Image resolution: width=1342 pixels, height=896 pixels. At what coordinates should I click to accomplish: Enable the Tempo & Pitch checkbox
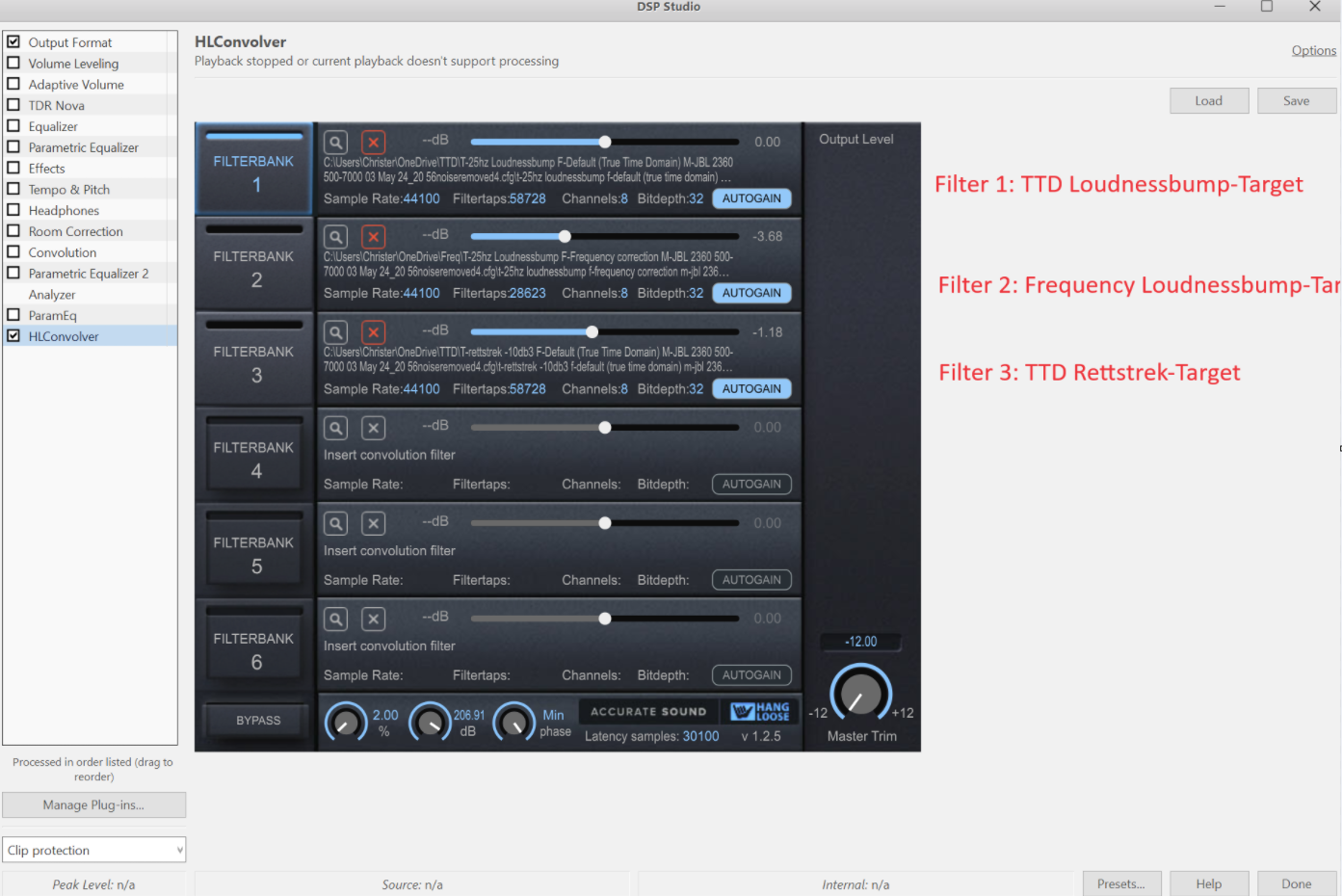[x=13, y=189]
